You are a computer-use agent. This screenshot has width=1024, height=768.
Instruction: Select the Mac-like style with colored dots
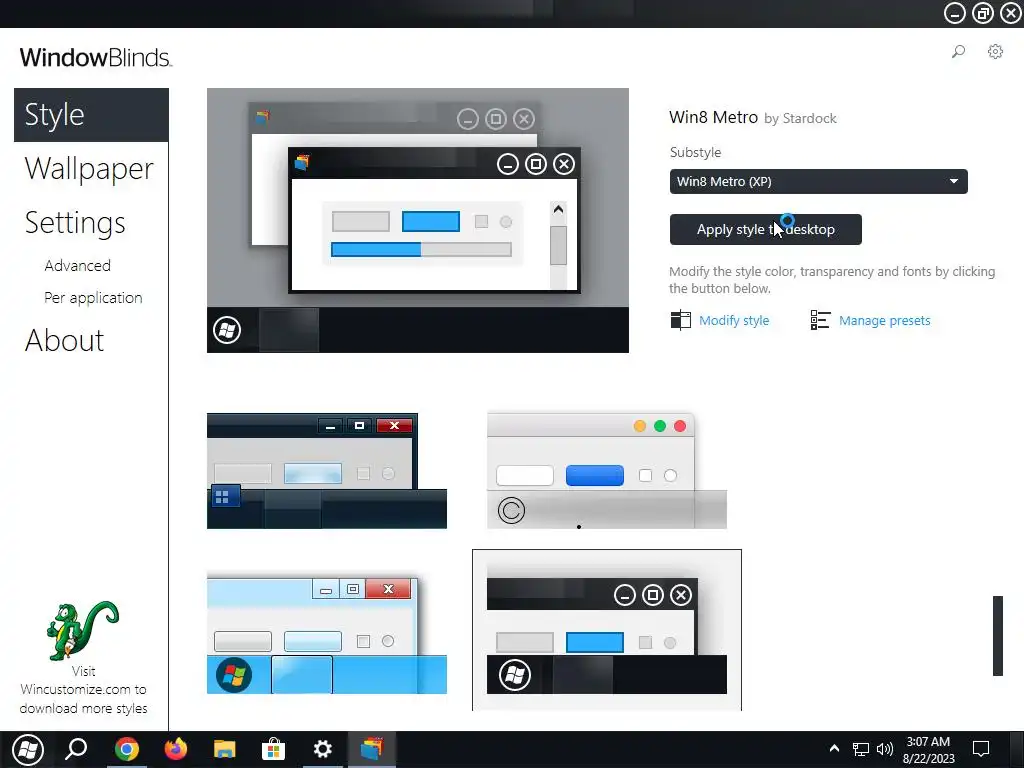click(607, 471)
